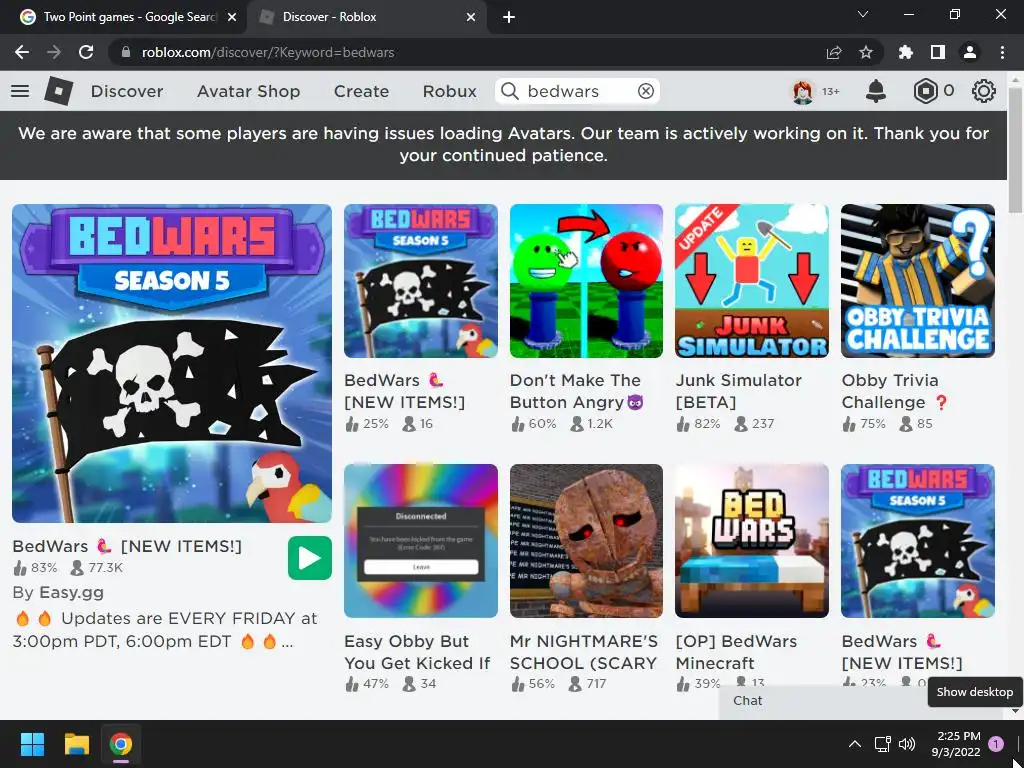Click the page vertical scrollbar

(1015, 150)
